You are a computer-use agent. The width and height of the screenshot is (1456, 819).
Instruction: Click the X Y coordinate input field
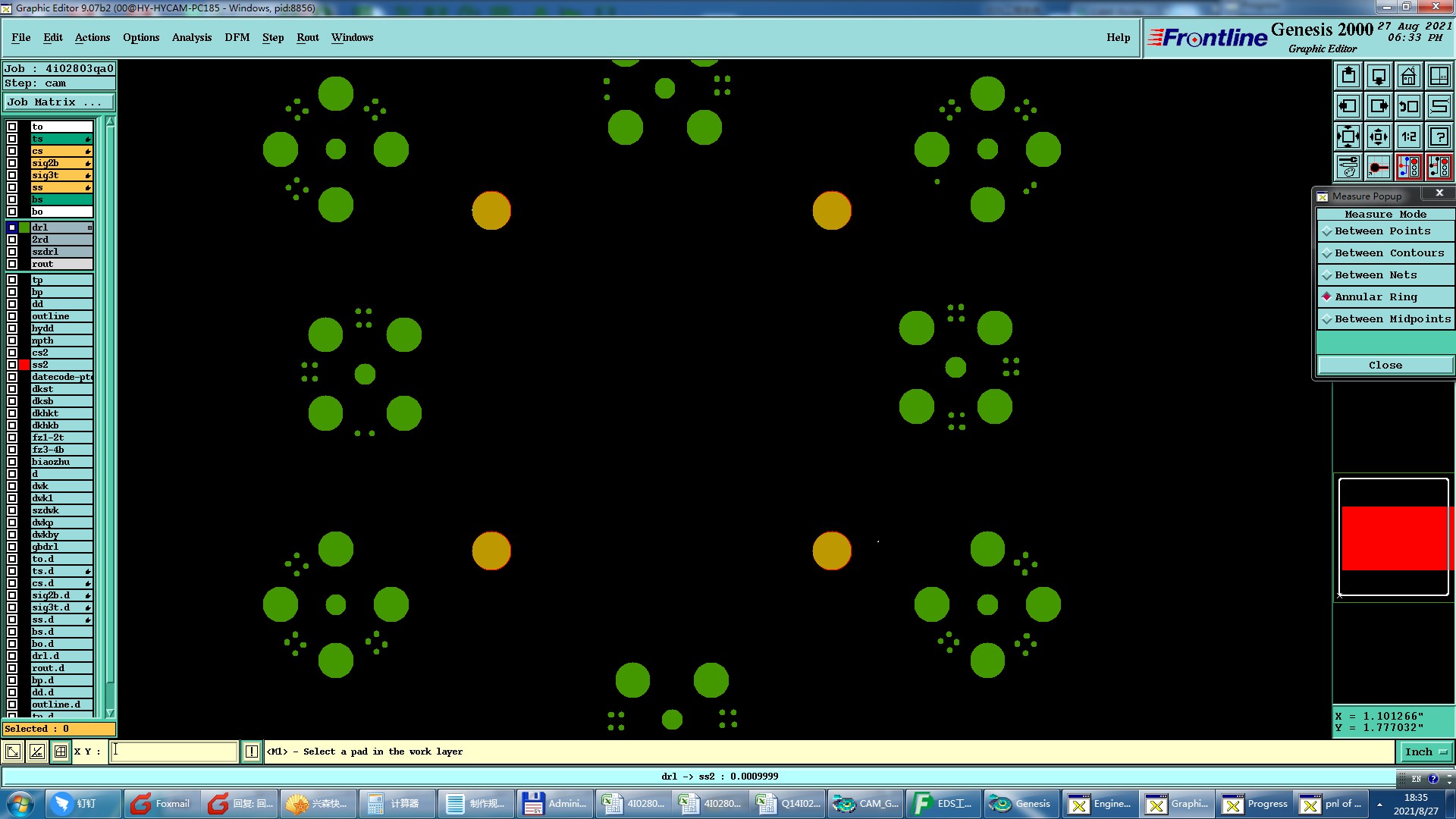coord(174,752)
